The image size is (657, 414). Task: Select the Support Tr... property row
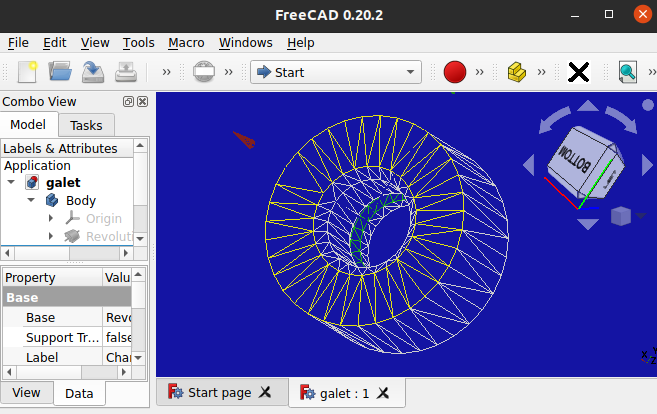(67, 337)
